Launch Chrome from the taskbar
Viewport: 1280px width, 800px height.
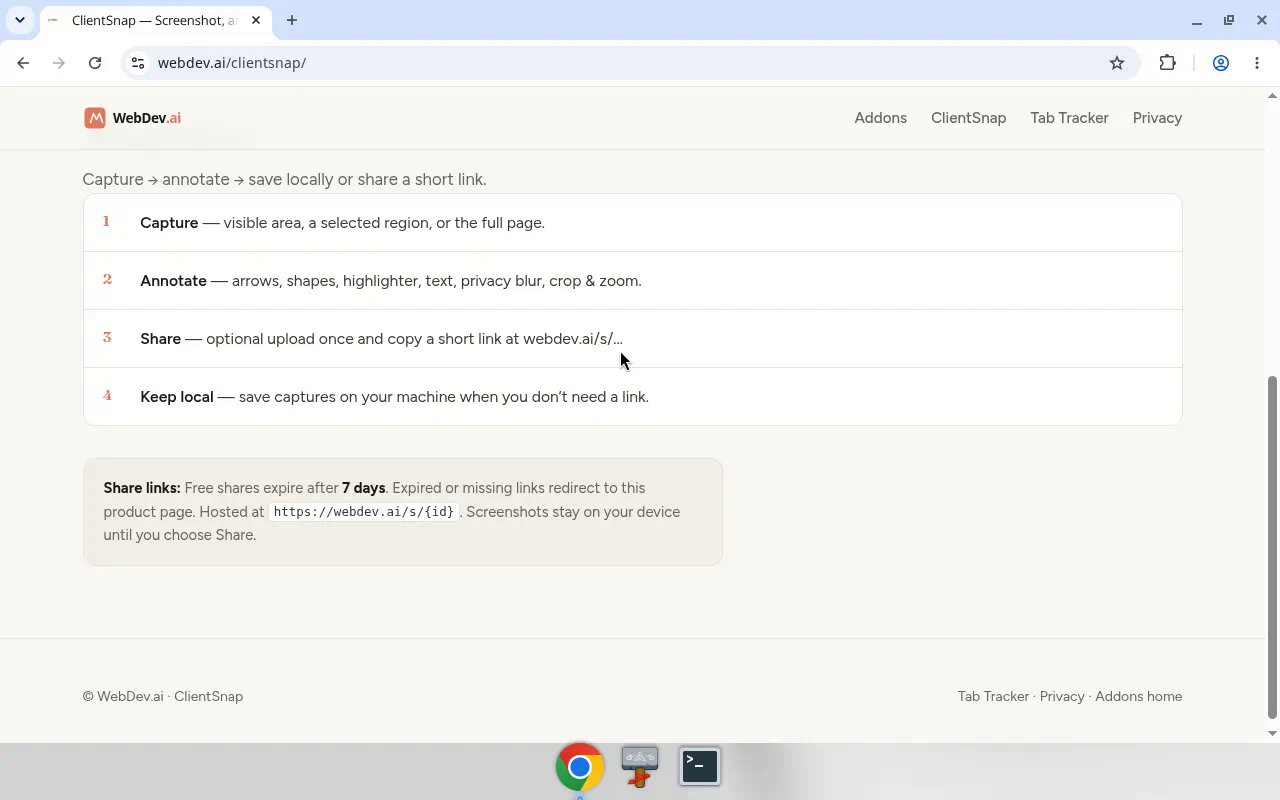[580, 767]
